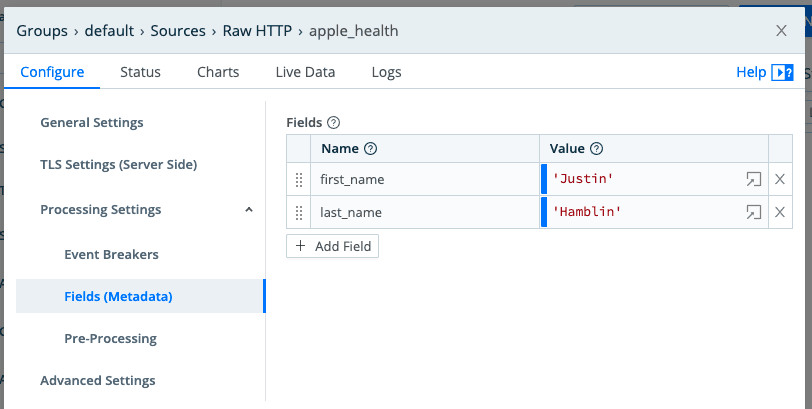View the Live Data tab

tap(305, 72)
